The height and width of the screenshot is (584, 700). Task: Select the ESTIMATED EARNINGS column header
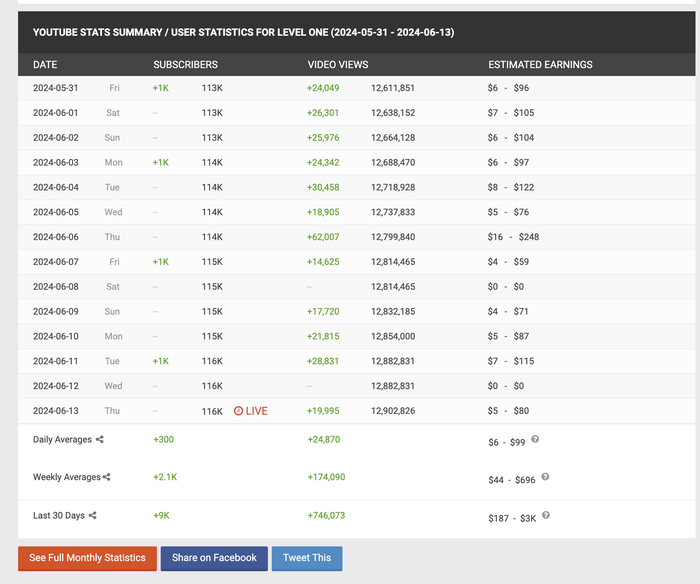pyautogui.click(x=540, y=65)
